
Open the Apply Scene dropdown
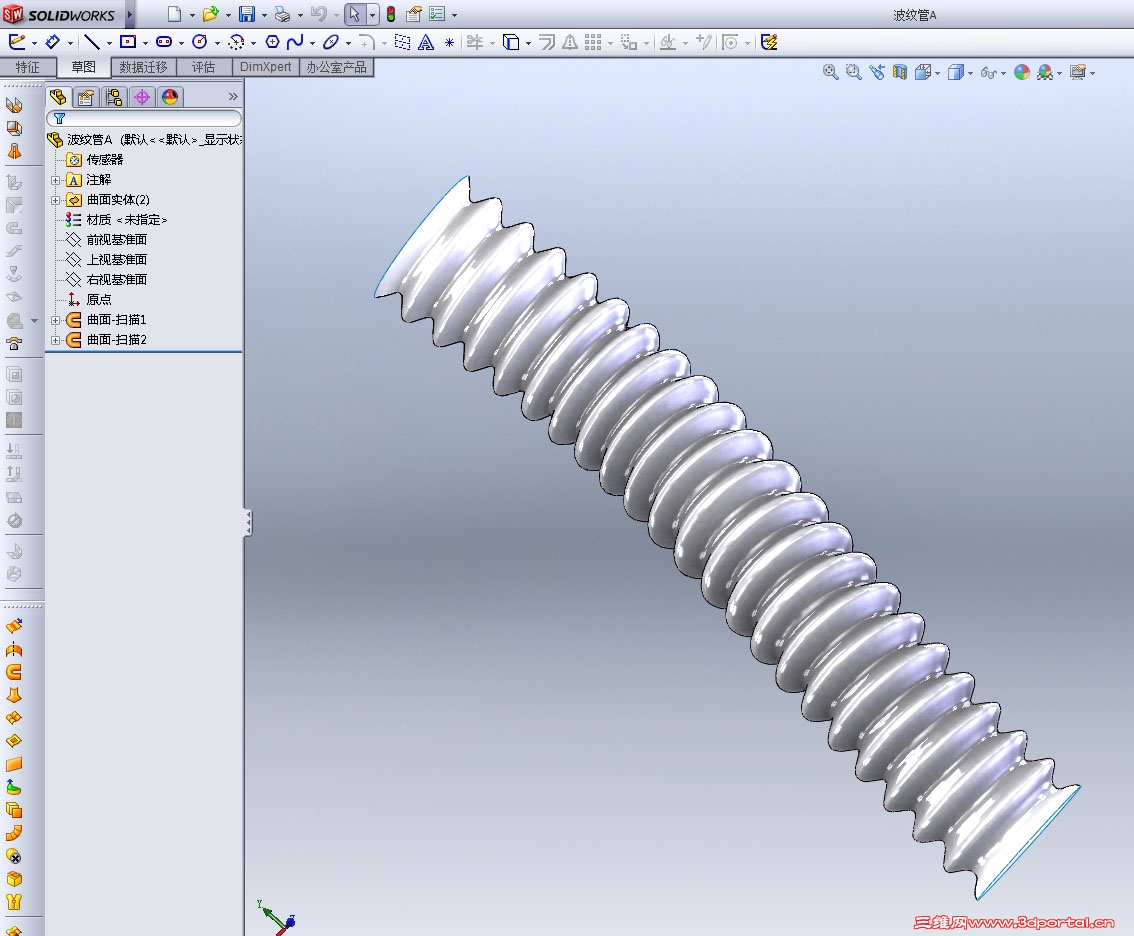1060,73
